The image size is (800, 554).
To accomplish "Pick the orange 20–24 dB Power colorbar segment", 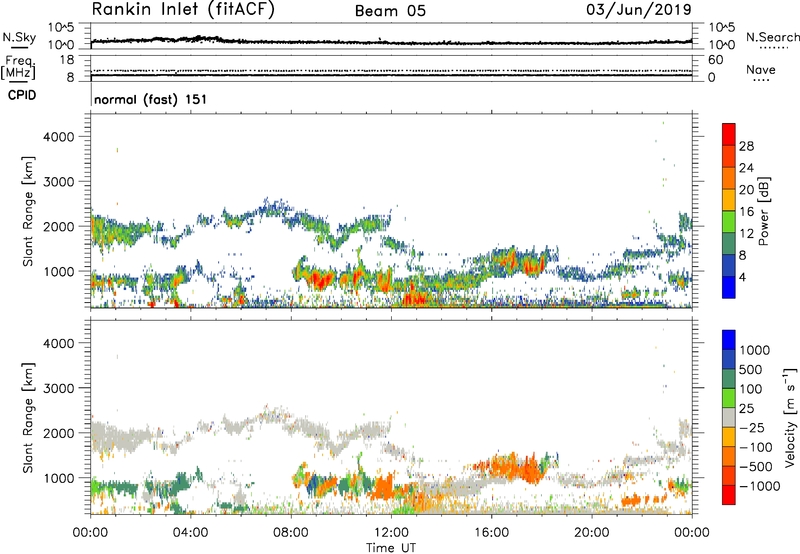I will pos(729,178).
